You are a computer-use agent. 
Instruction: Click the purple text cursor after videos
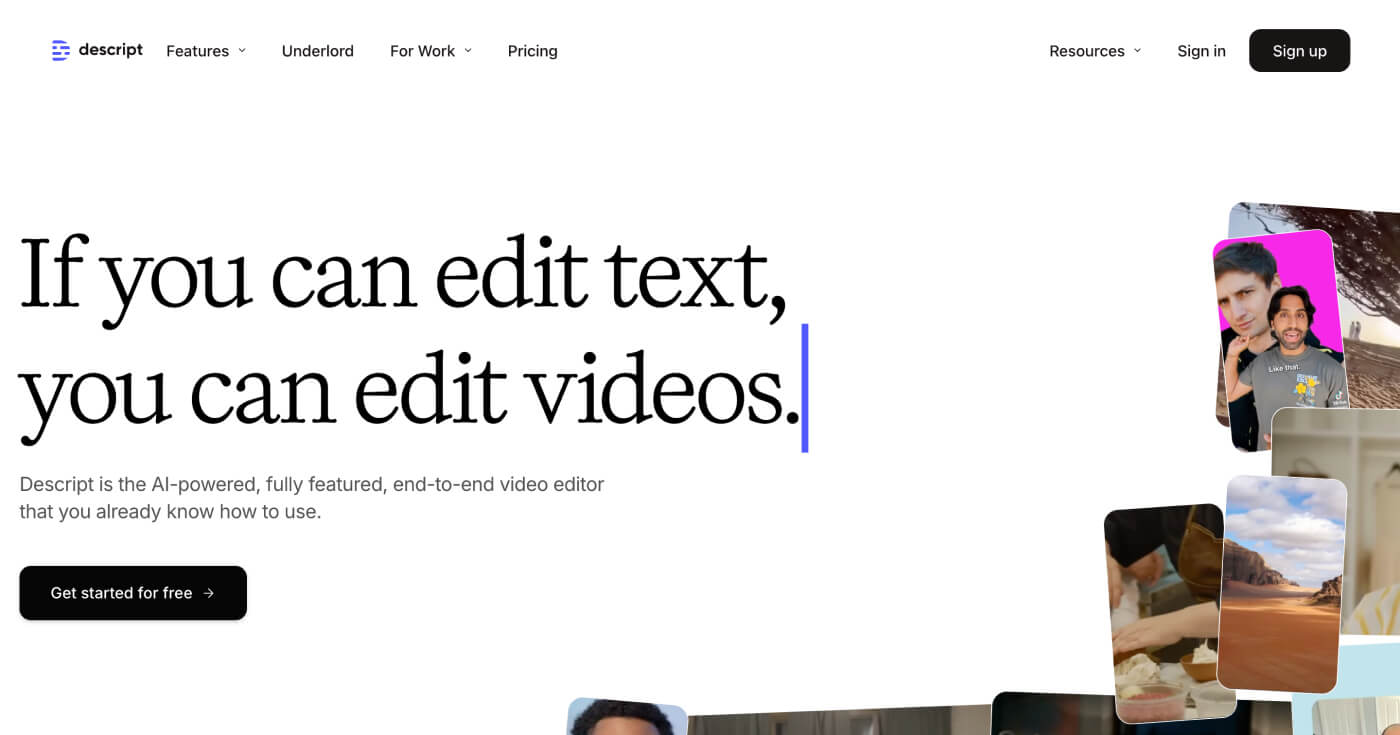point(805,388)
